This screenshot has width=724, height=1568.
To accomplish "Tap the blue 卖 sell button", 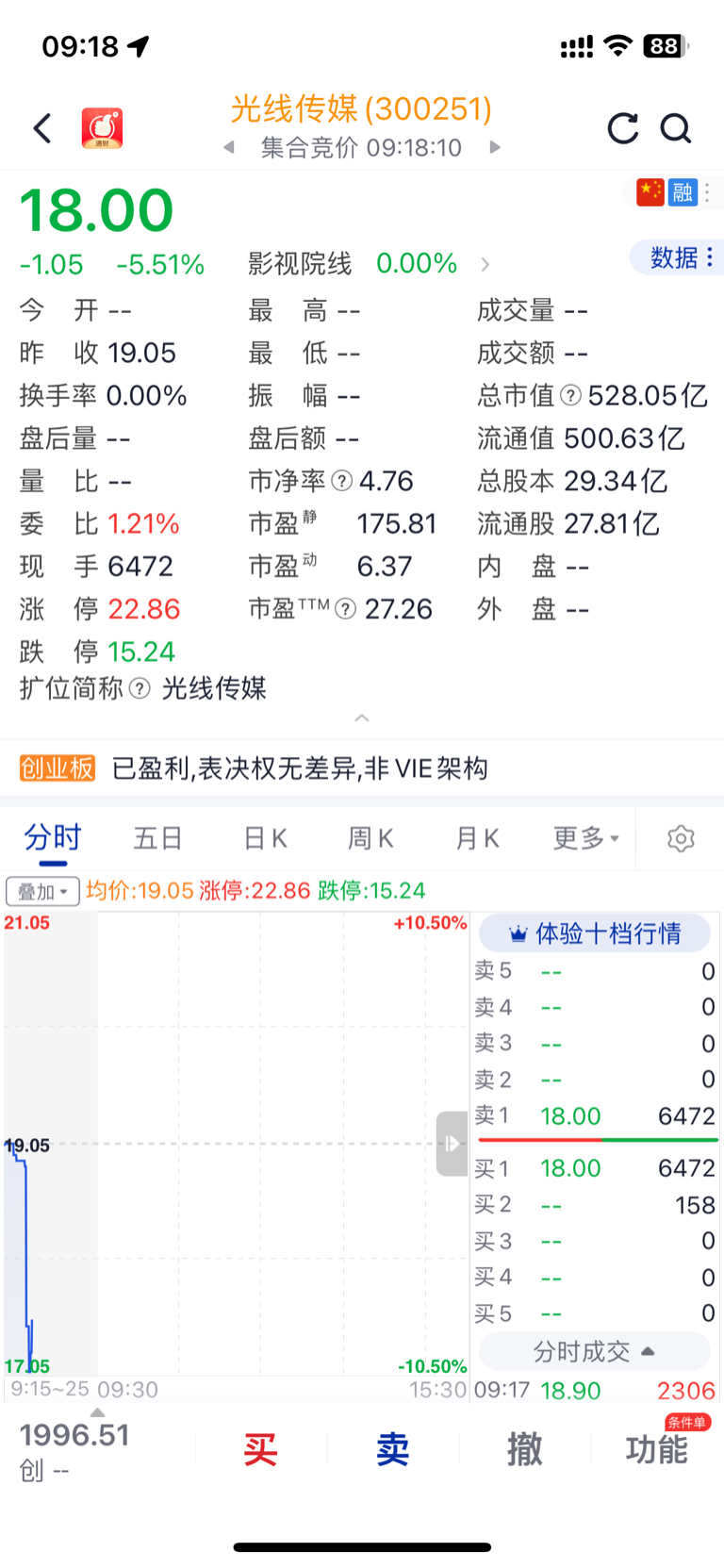I will point(392,1449).
